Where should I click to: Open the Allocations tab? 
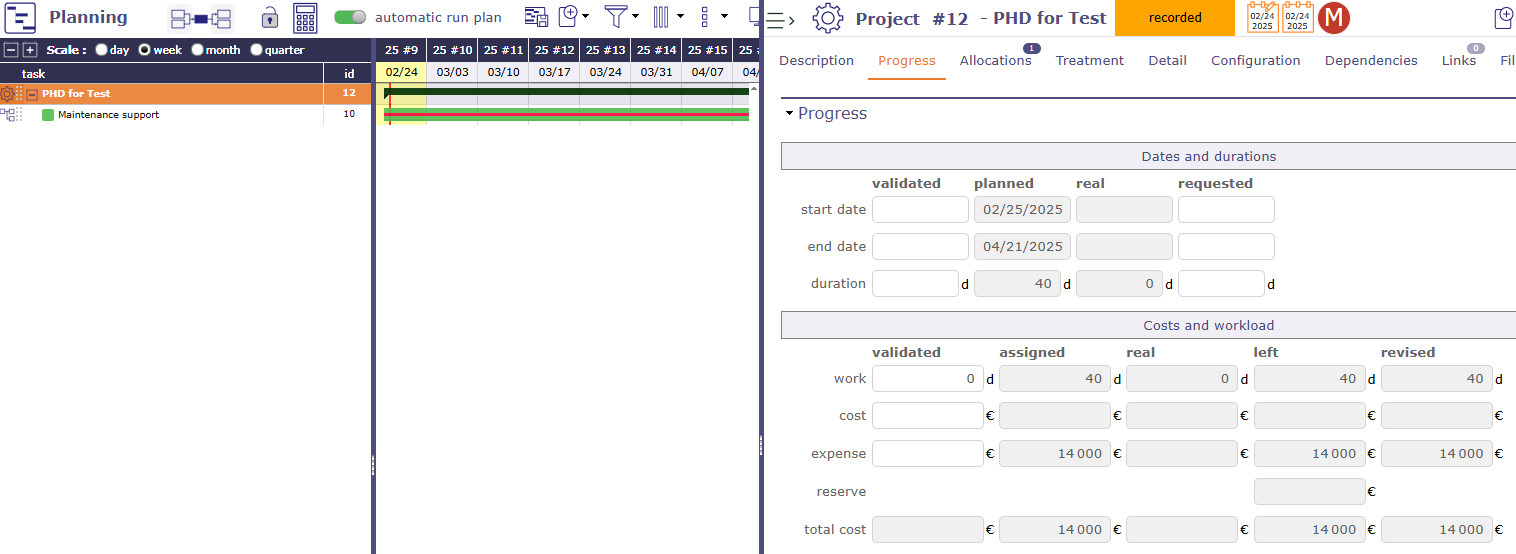click(996, 61)
